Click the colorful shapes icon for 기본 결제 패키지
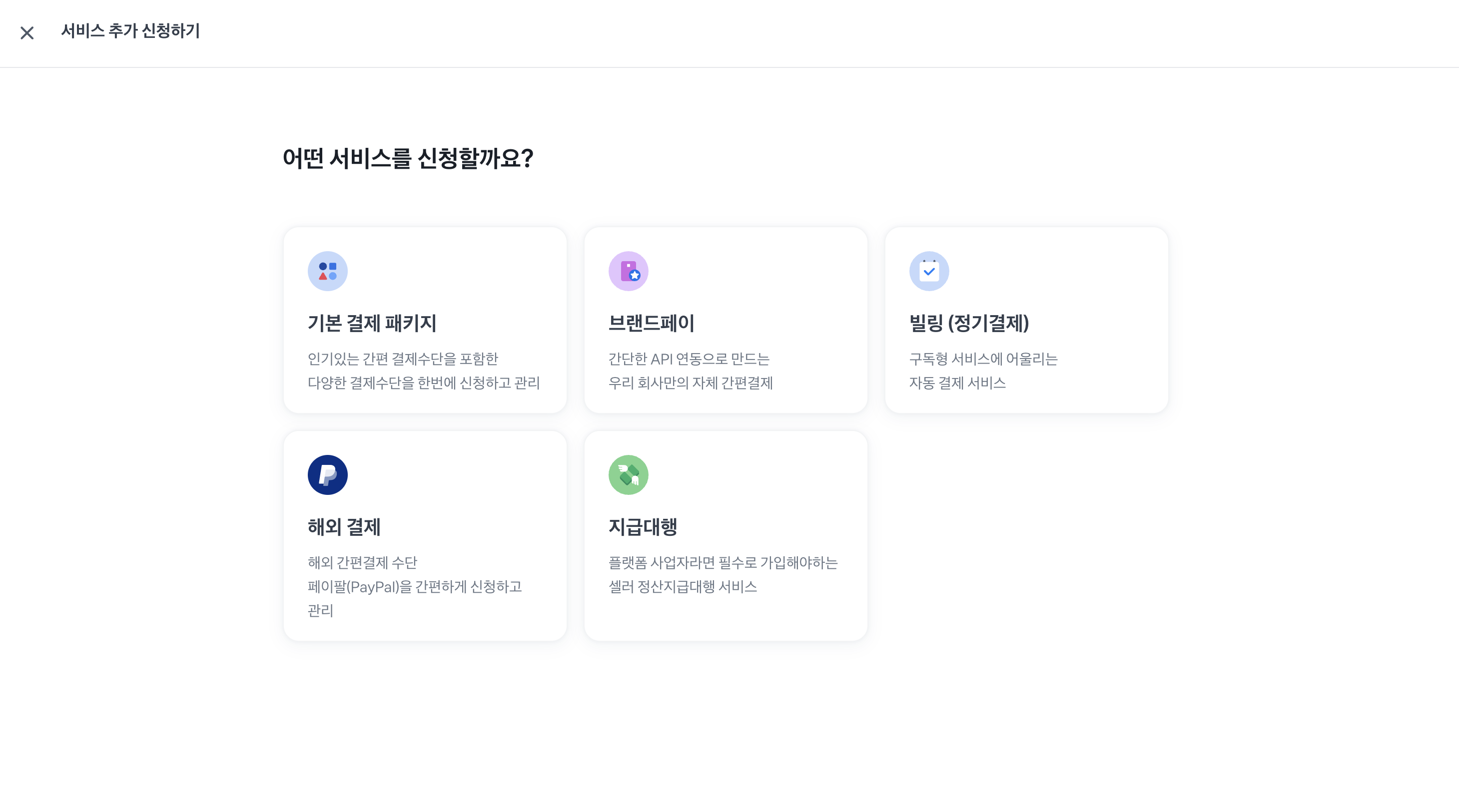 pos(327,271)
